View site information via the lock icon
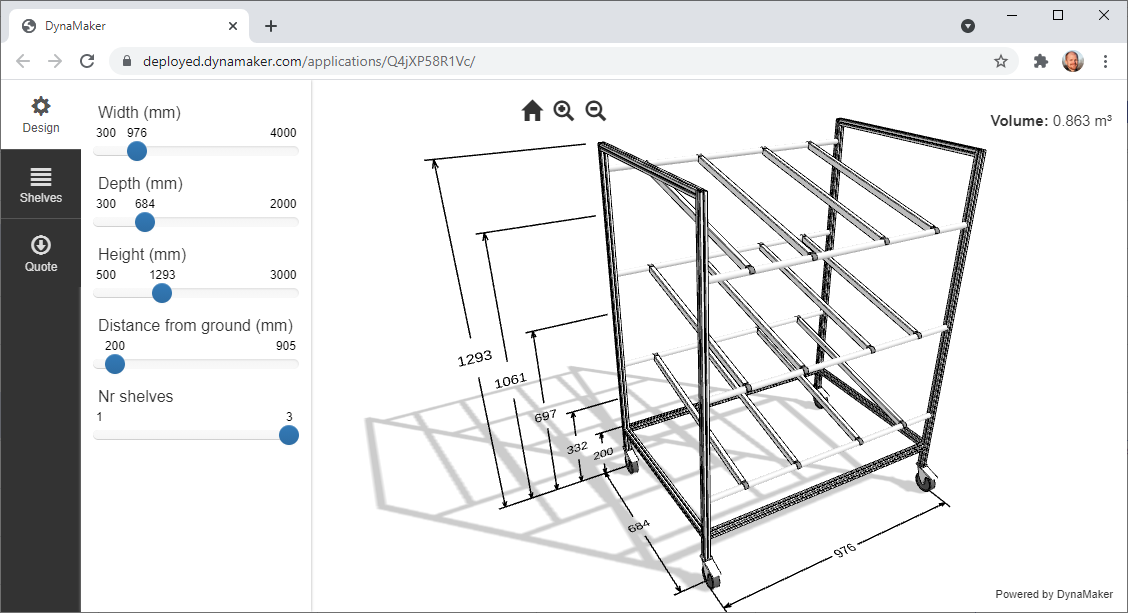This screenshot has width=1128, height=613. [x=126, y=61]
